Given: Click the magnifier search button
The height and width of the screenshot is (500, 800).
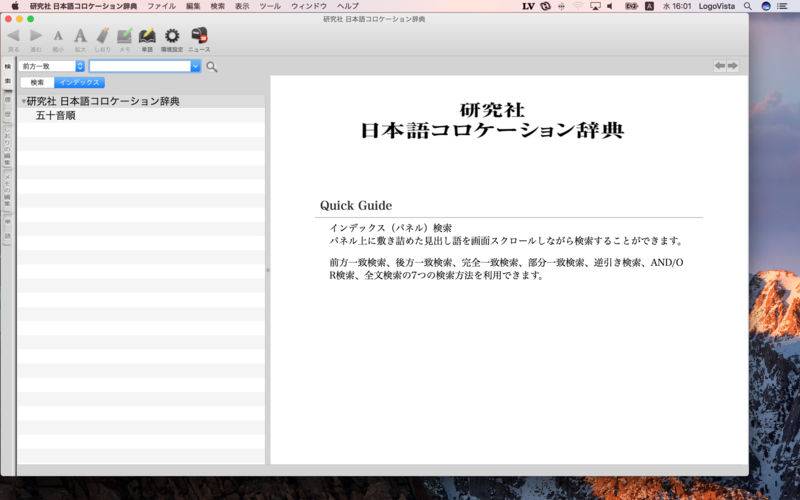Looking at the screenshot, I should point(212,66).
